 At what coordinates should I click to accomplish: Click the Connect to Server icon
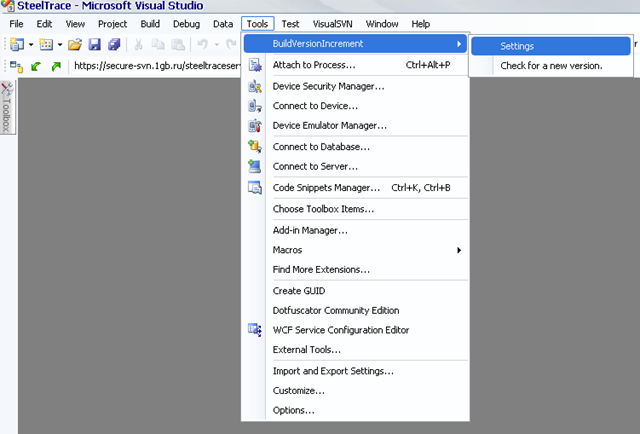(x=255, y=166)
